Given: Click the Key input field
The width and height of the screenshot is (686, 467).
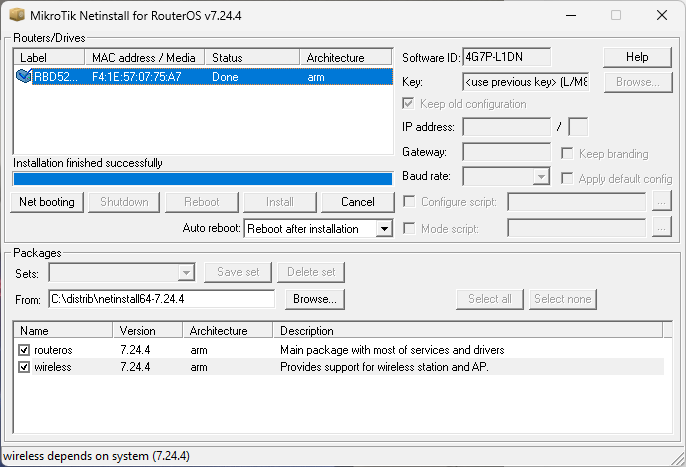Looking at the screenshot, I should (x=526, y=82).
